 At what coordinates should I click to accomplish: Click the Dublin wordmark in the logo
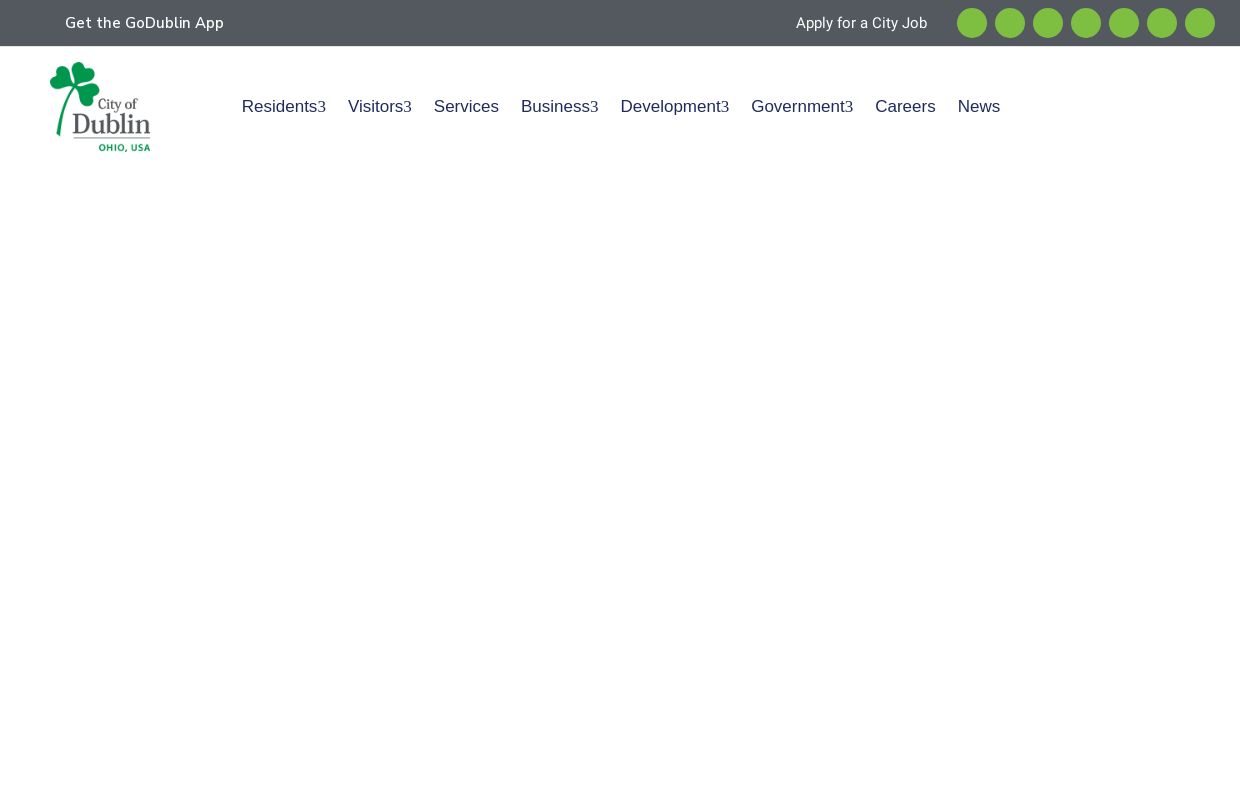tap(111, 125)
